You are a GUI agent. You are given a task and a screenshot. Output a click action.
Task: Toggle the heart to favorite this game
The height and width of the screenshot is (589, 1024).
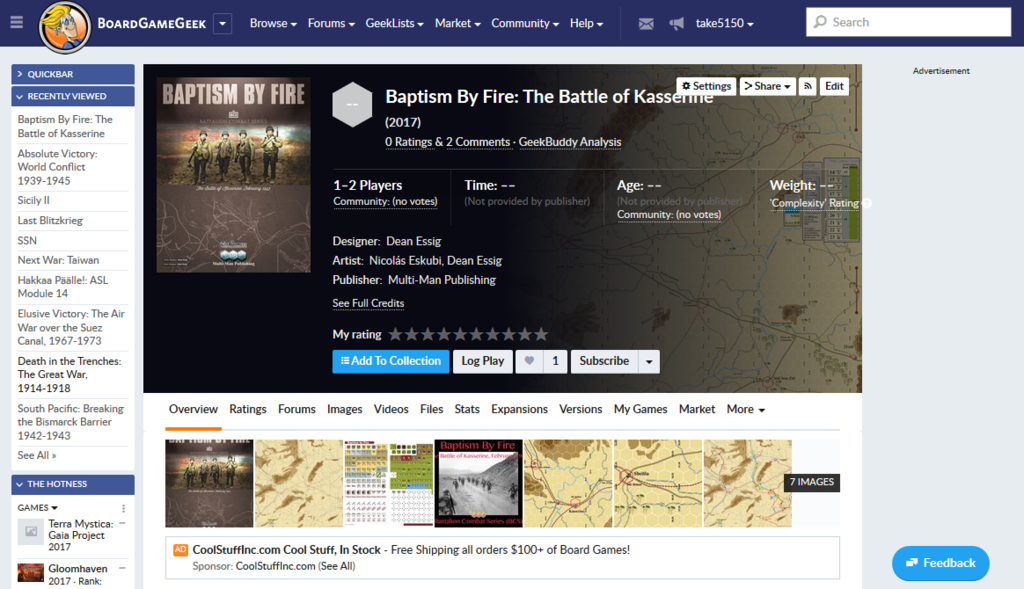[528, 361]
